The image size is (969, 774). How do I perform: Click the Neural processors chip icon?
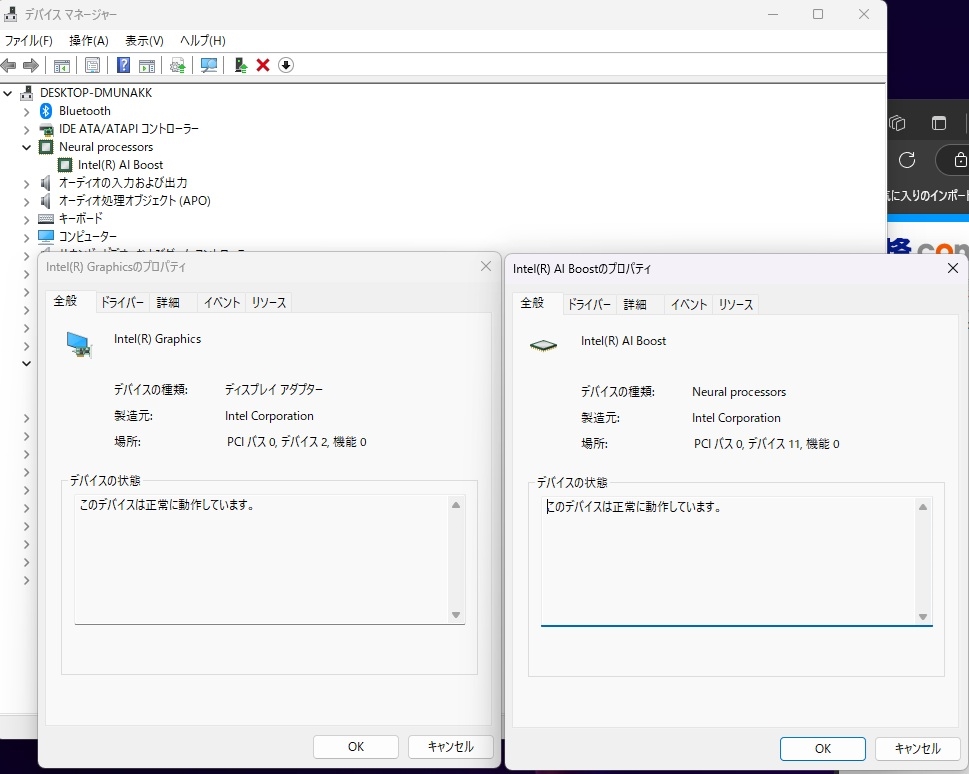tap(46, 147)
